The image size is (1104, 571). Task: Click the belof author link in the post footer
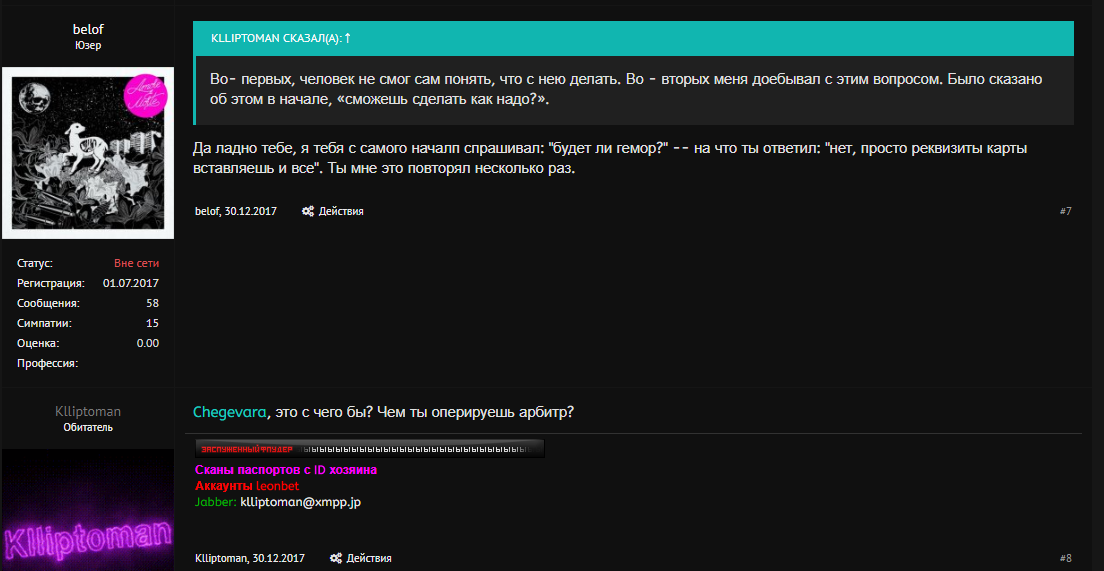coord(207,212)
